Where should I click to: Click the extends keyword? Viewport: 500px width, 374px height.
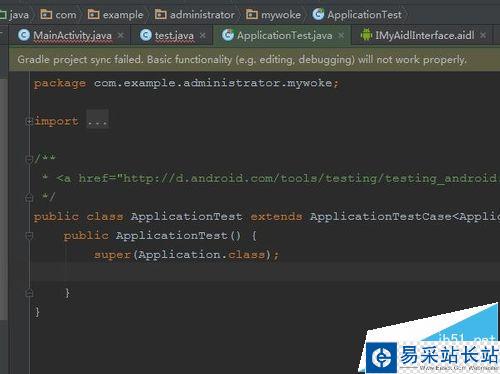pos(276,216)
